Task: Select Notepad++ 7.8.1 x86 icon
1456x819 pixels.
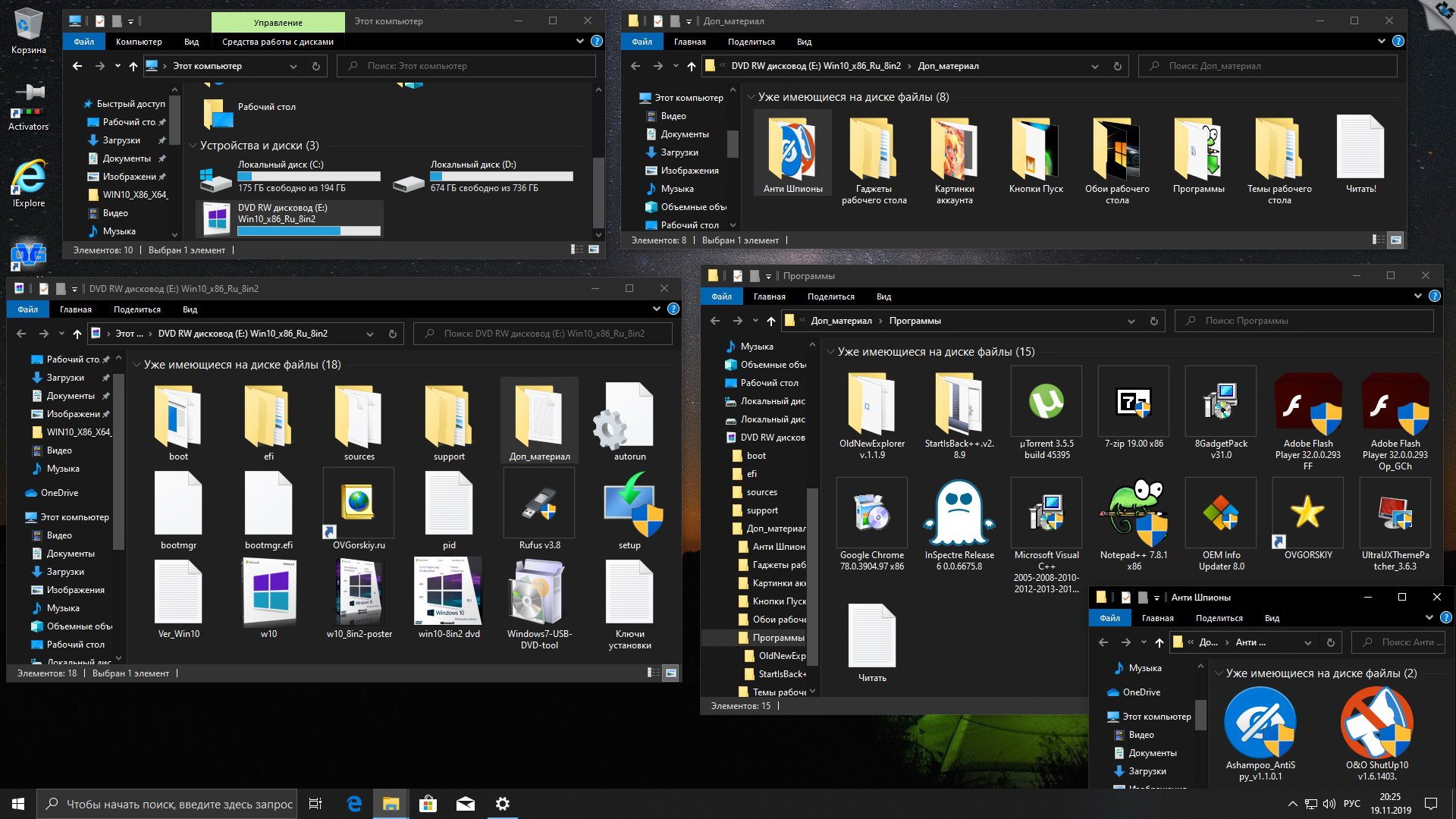Action: 1134,513
